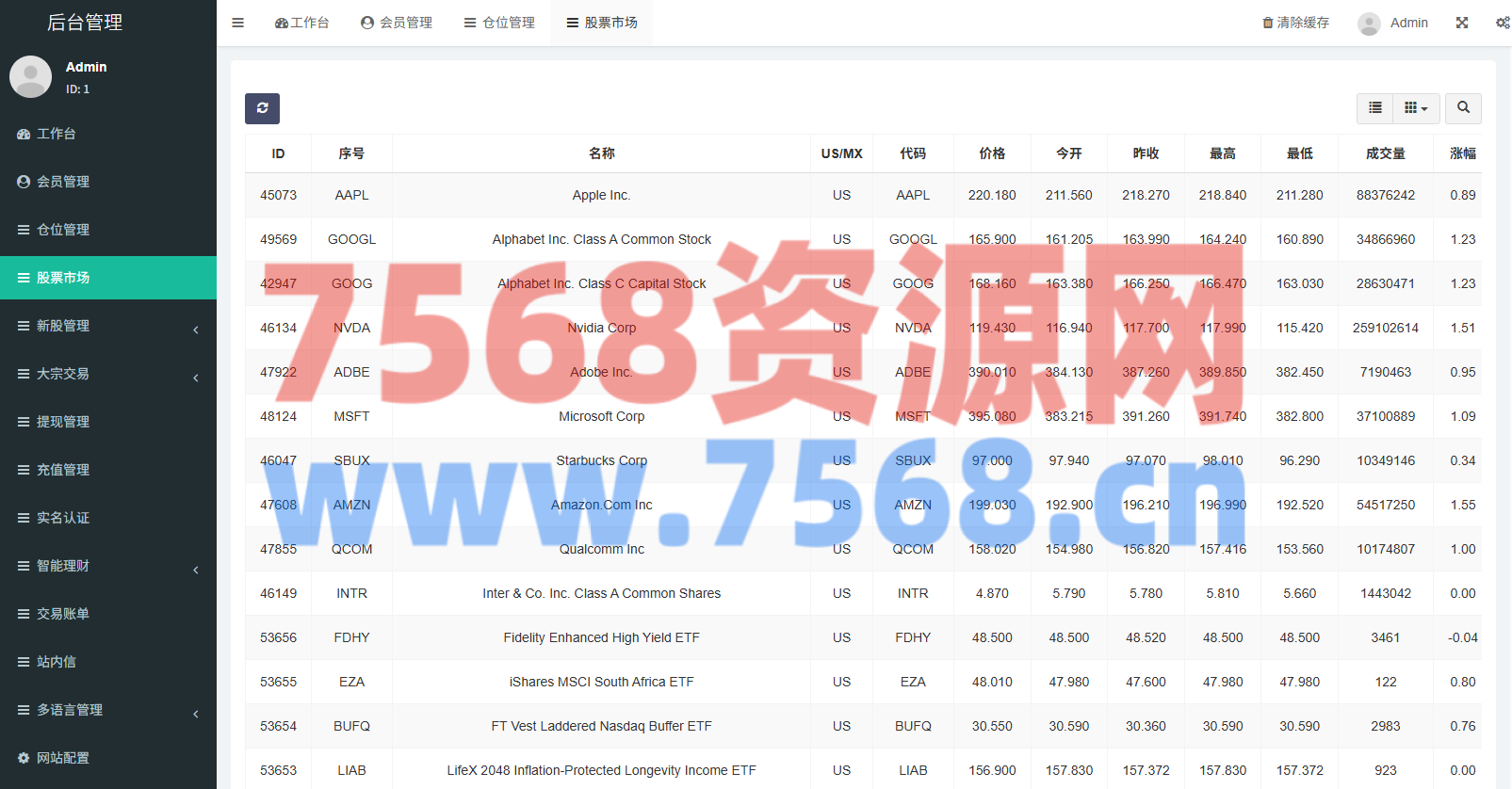Expand the 新股管理 sidebar menu
The width and height of the screenshot is (1512, 789).
point(108,326)
